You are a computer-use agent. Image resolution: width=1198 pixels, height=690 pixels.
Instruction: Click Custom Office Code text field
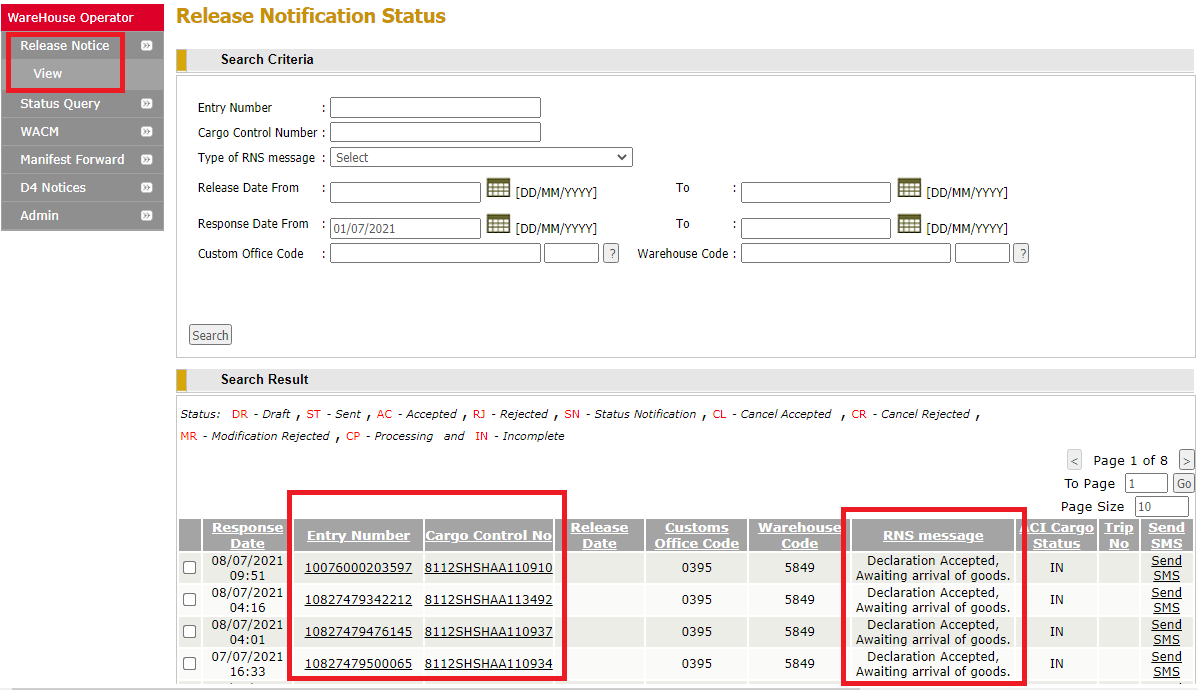(x=435, y=253)
